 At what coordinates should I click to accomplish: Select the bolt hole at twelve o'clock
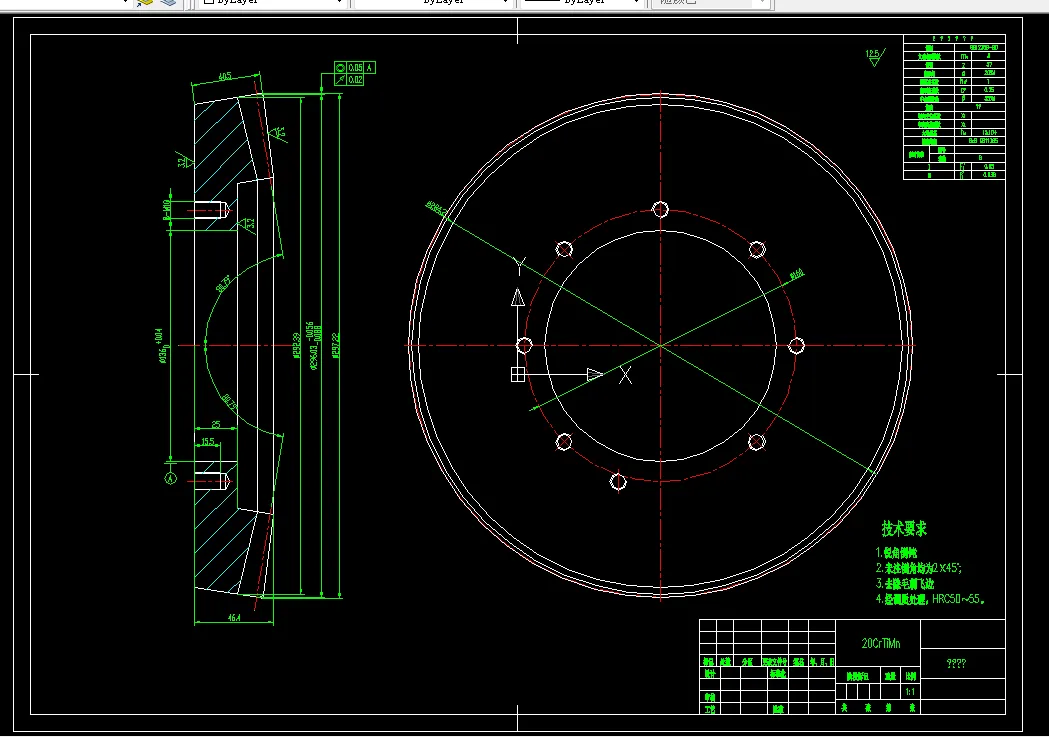pyautogui.click(x=660, y=209)
